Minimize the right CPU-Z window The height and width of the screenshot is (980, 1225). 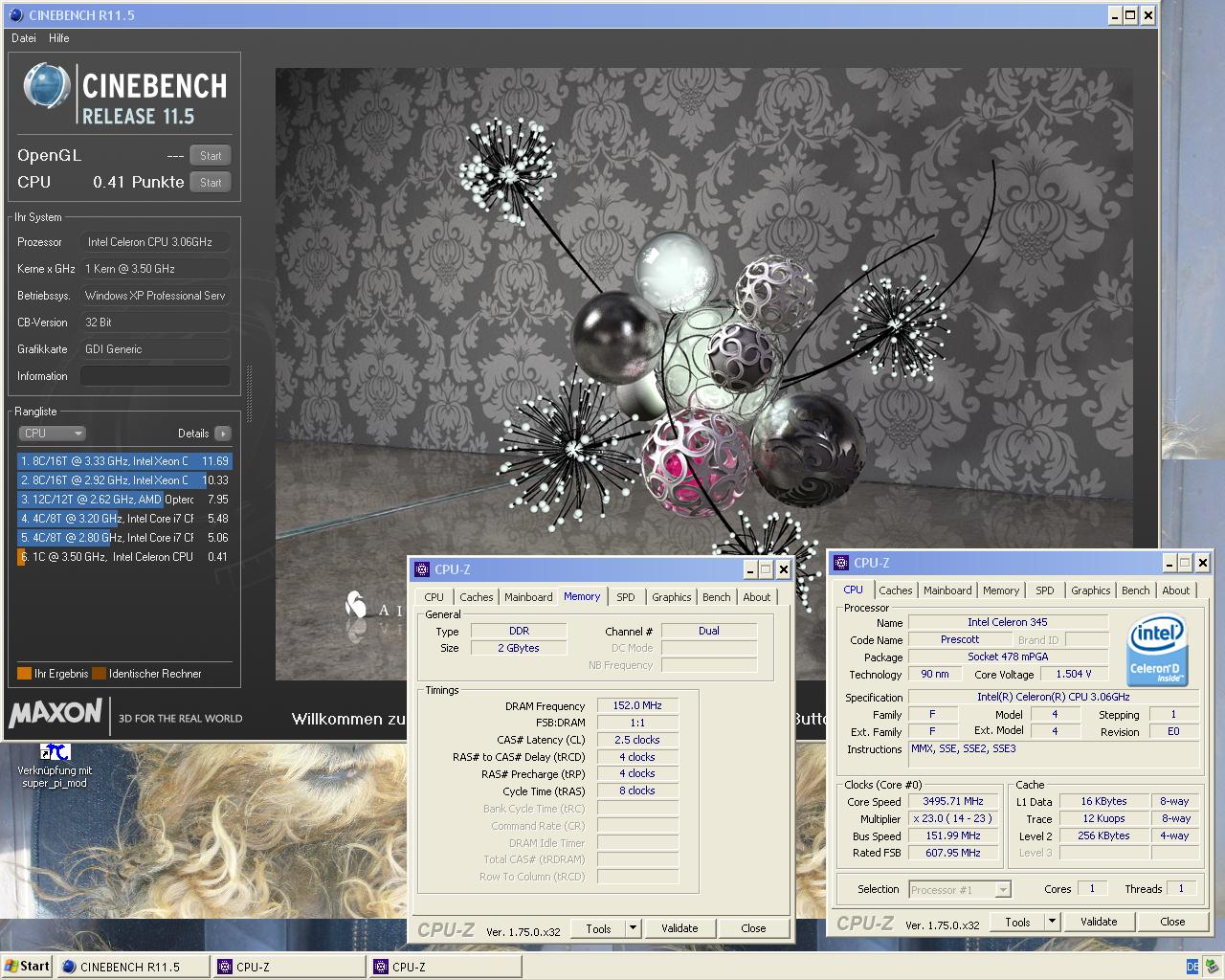pyautogui.click(x=1169, y=563)
